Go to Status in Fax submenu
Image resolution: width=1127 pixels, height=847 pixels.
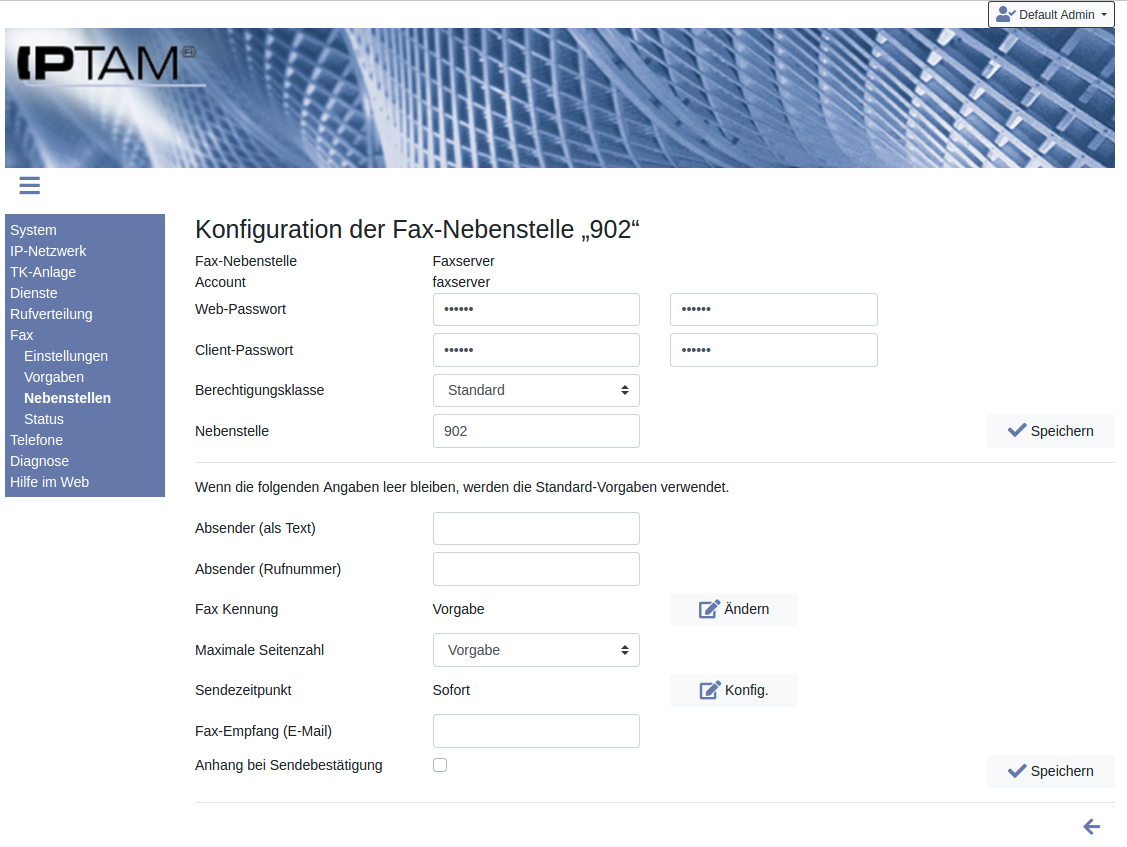click(44, 419)
